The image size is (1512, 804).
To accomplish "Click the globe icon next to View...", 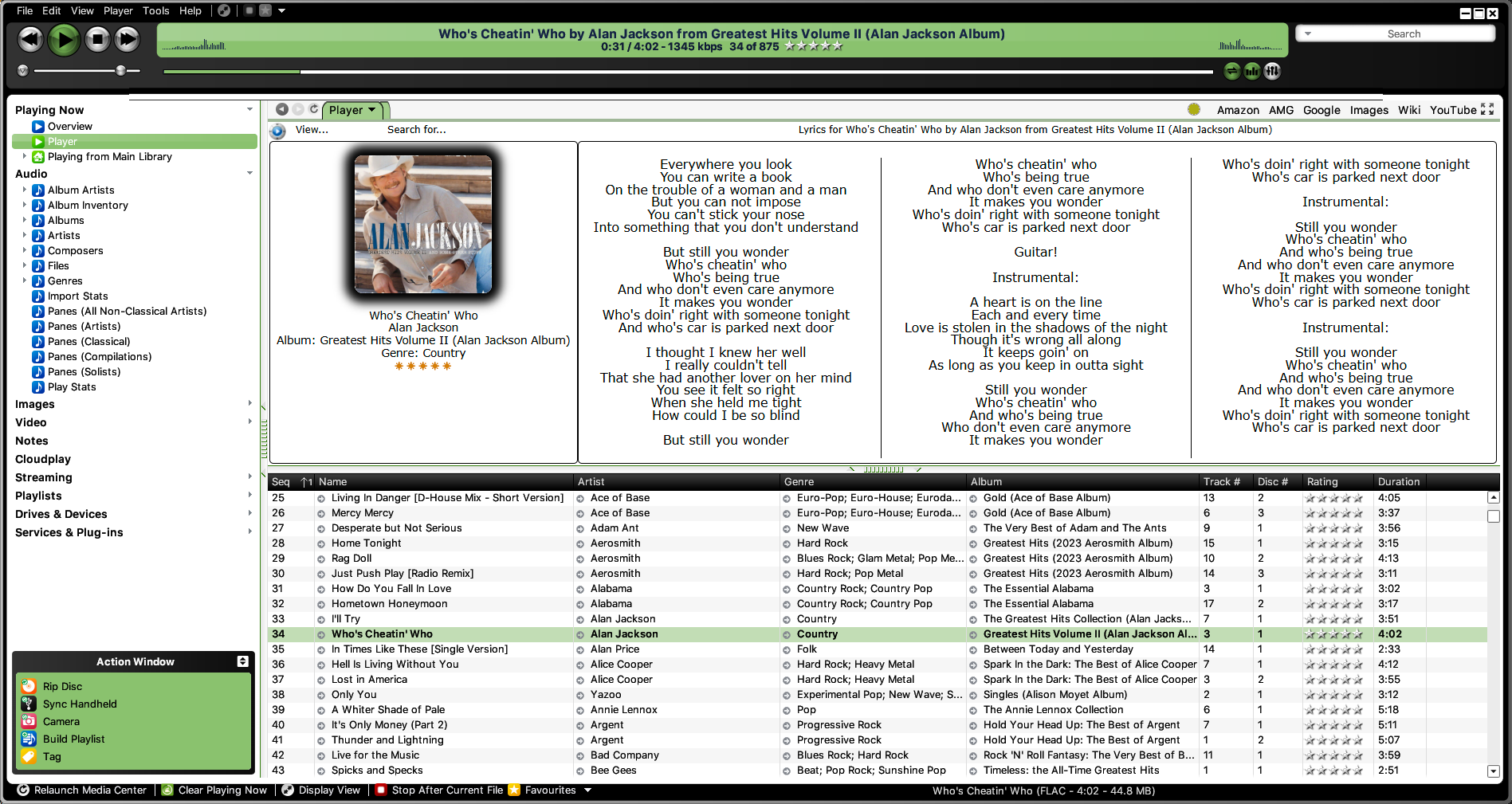I will [x=278, y=131].
